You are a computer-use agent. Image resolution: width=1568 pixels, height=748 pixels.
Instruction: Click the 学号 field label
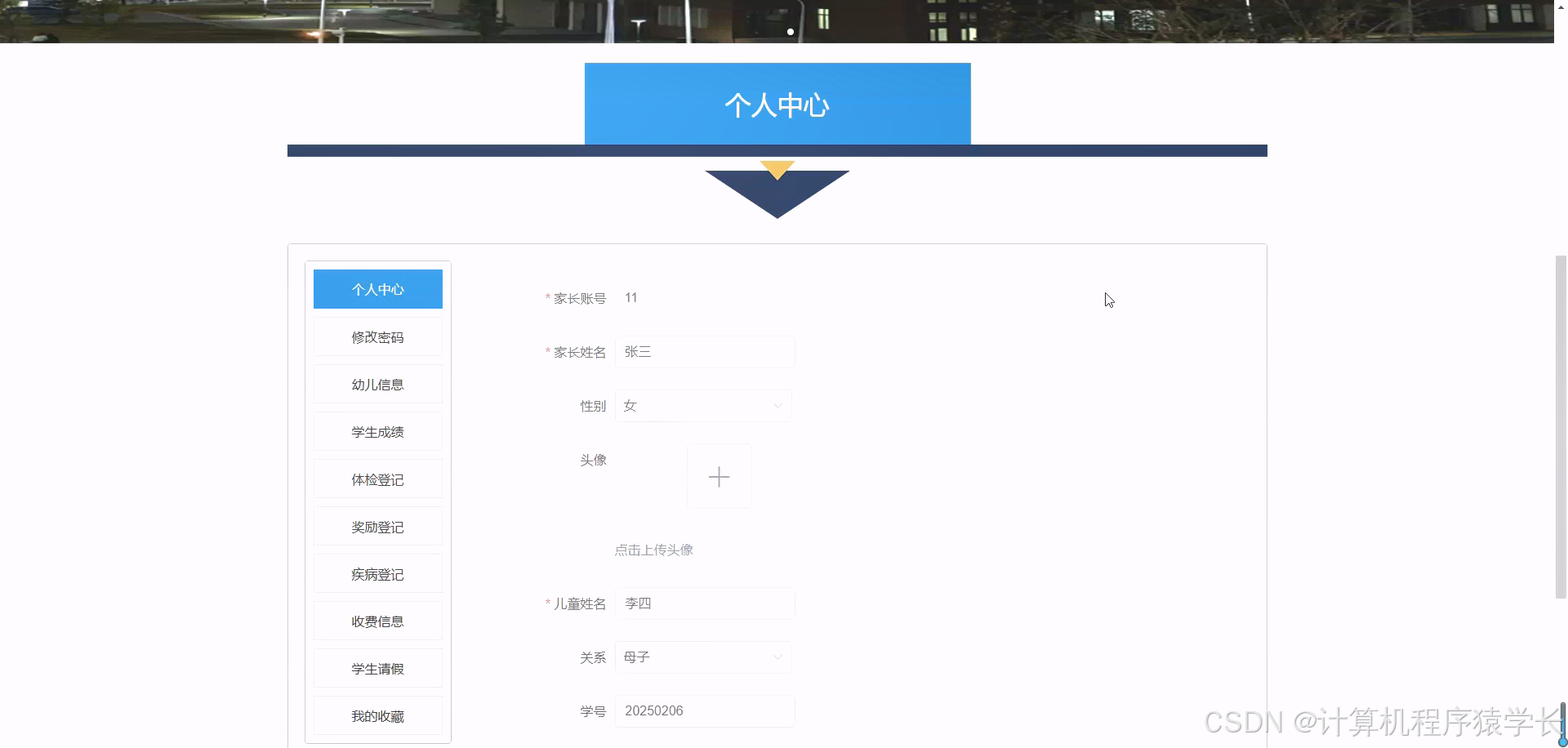[594, 711]
